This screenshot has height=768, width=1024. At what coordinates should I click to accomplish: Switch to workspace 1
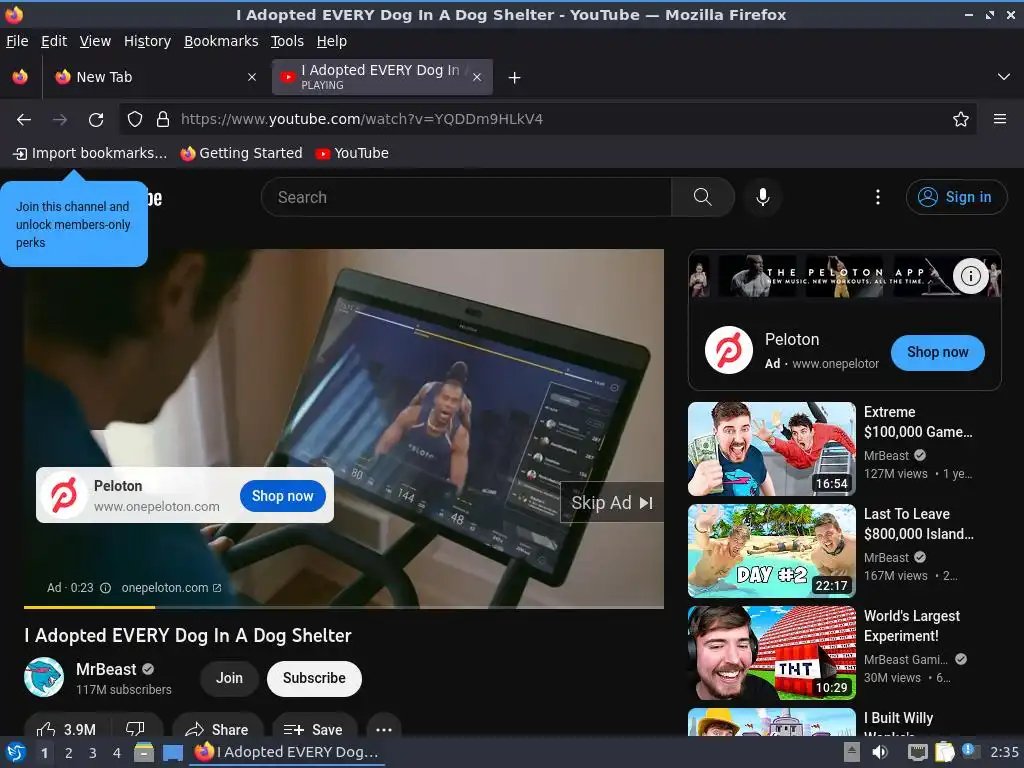[x=44, y=753]
